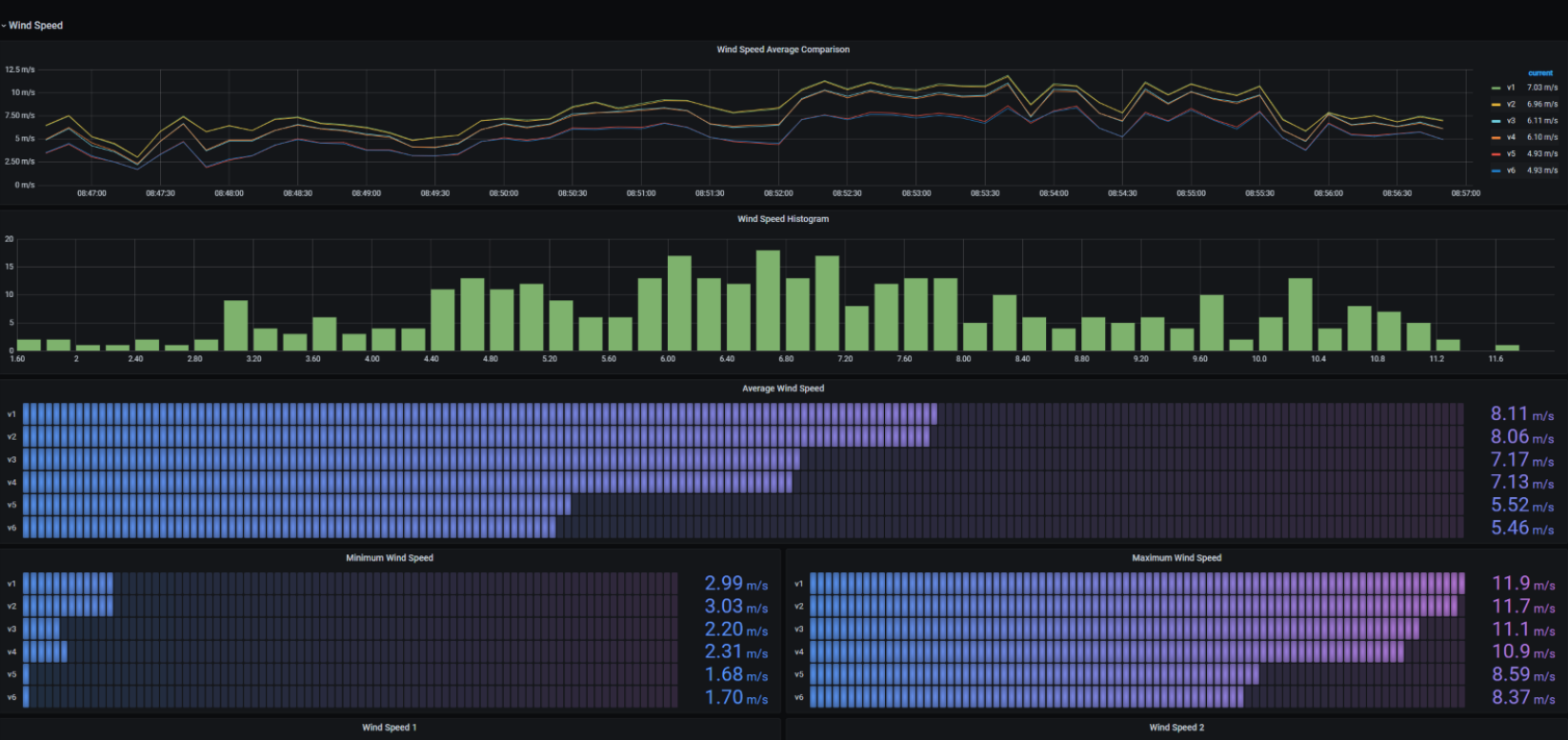Click the 6.10 m/s legend value

[1542, 137]
